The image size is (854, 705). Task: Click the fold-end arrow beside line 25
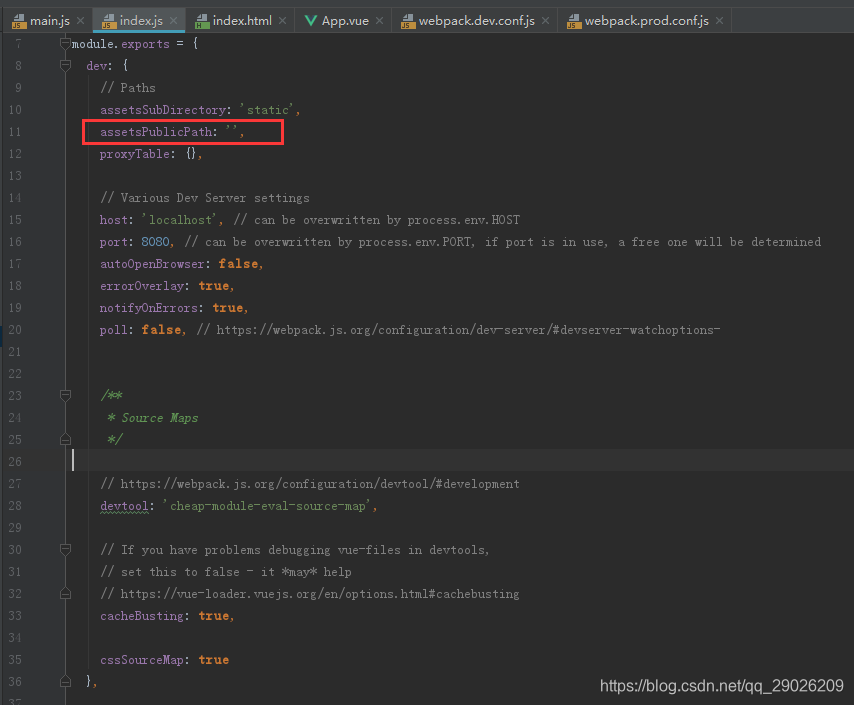click(65, 439)
